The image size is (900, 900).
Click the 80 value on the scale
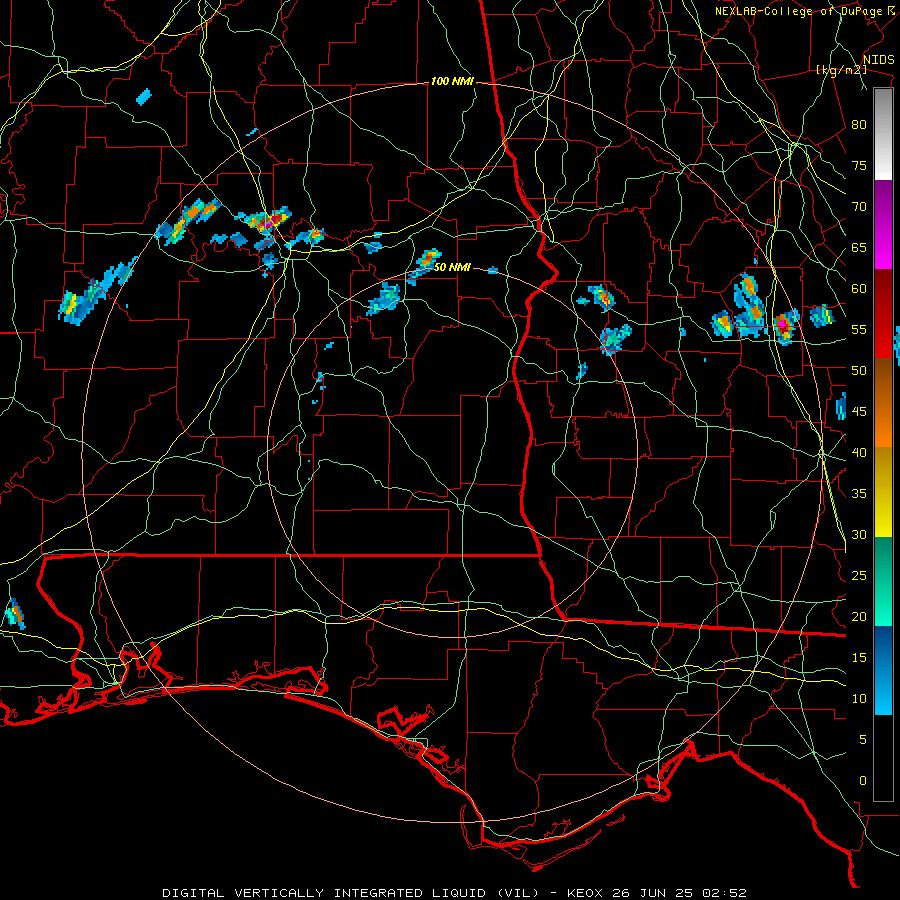coord(859,125)
